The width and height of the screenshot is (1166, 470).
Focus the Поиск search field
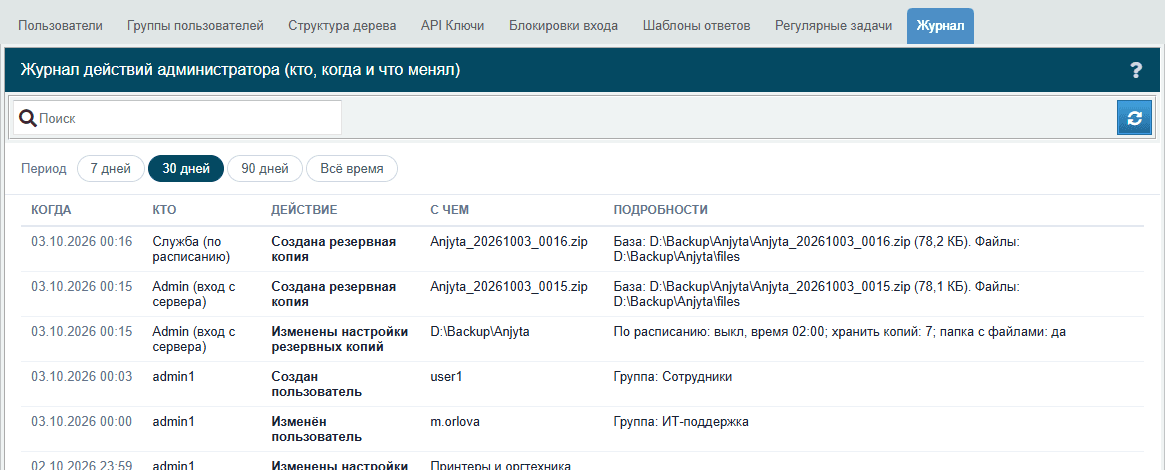(177, 118)
